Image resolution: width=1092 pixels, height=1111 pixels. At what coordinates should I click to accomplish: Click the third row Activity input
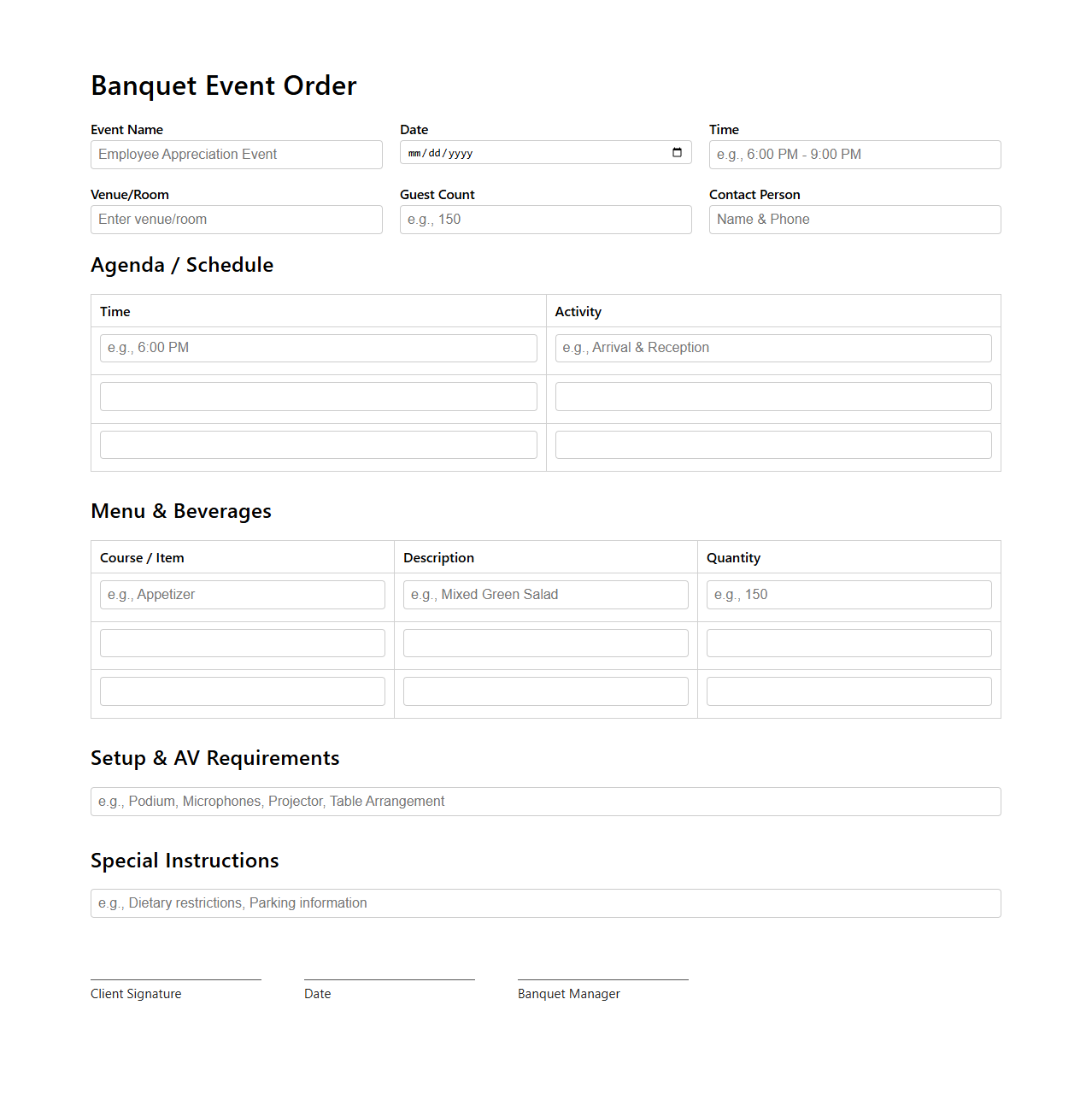coord(772,444)
